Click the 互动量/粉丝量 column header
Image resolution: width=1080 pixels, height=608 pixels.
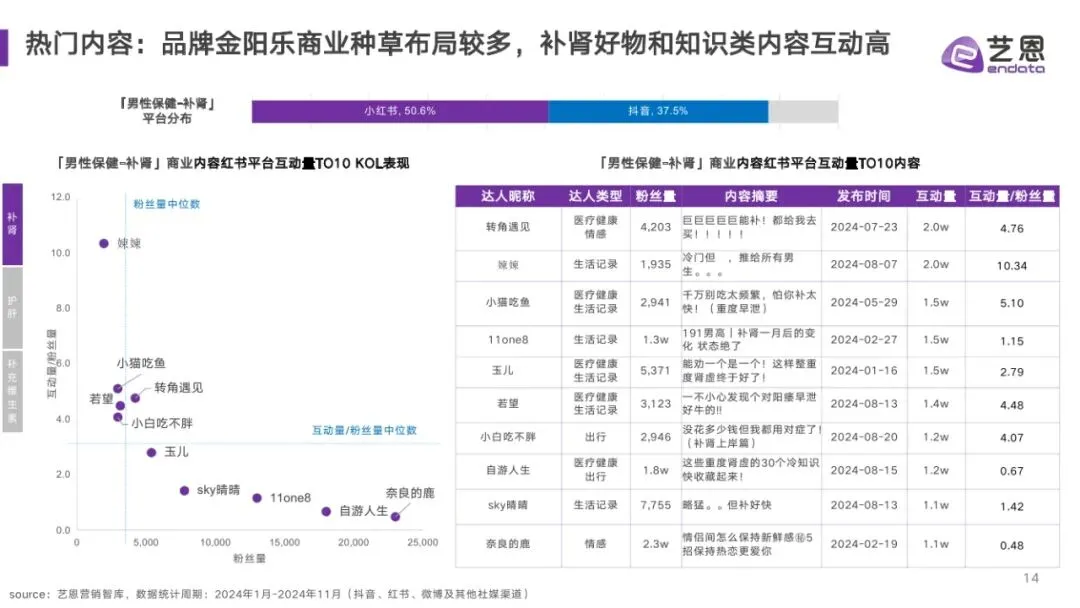[x=1012, y=196]
